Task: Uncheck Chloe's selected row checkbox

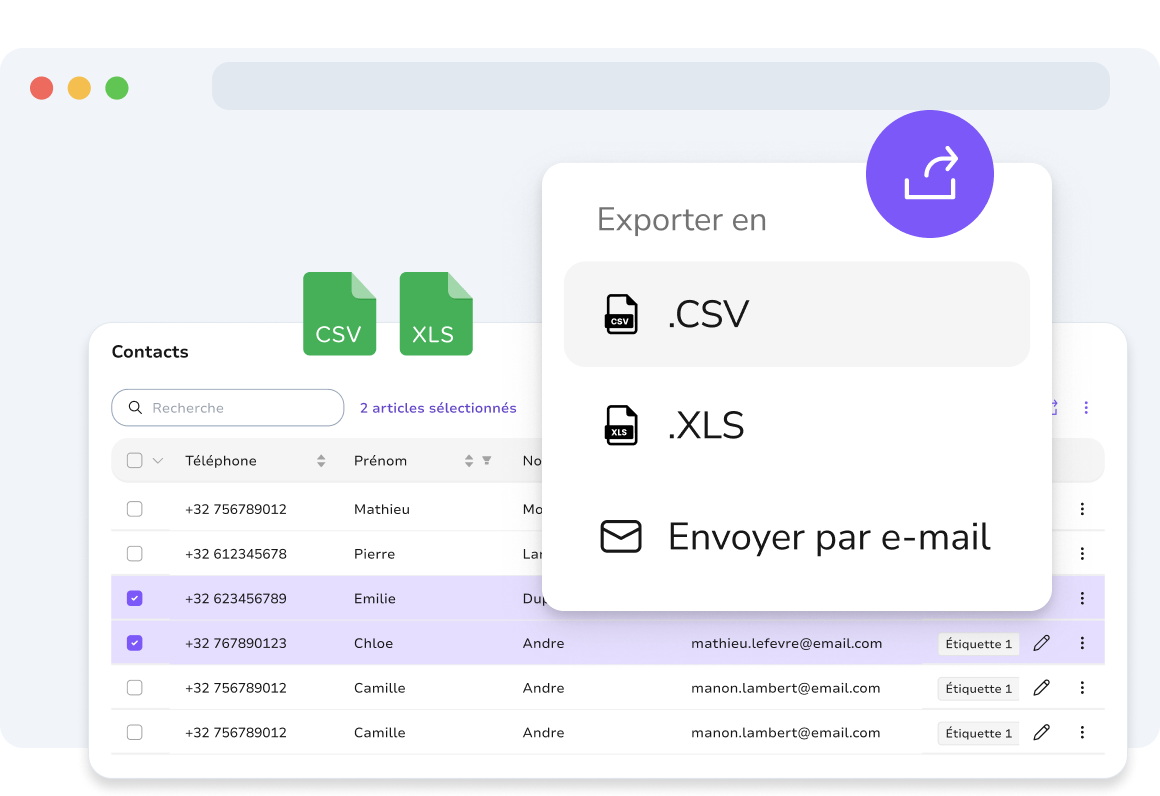Action: pos(135,643)
